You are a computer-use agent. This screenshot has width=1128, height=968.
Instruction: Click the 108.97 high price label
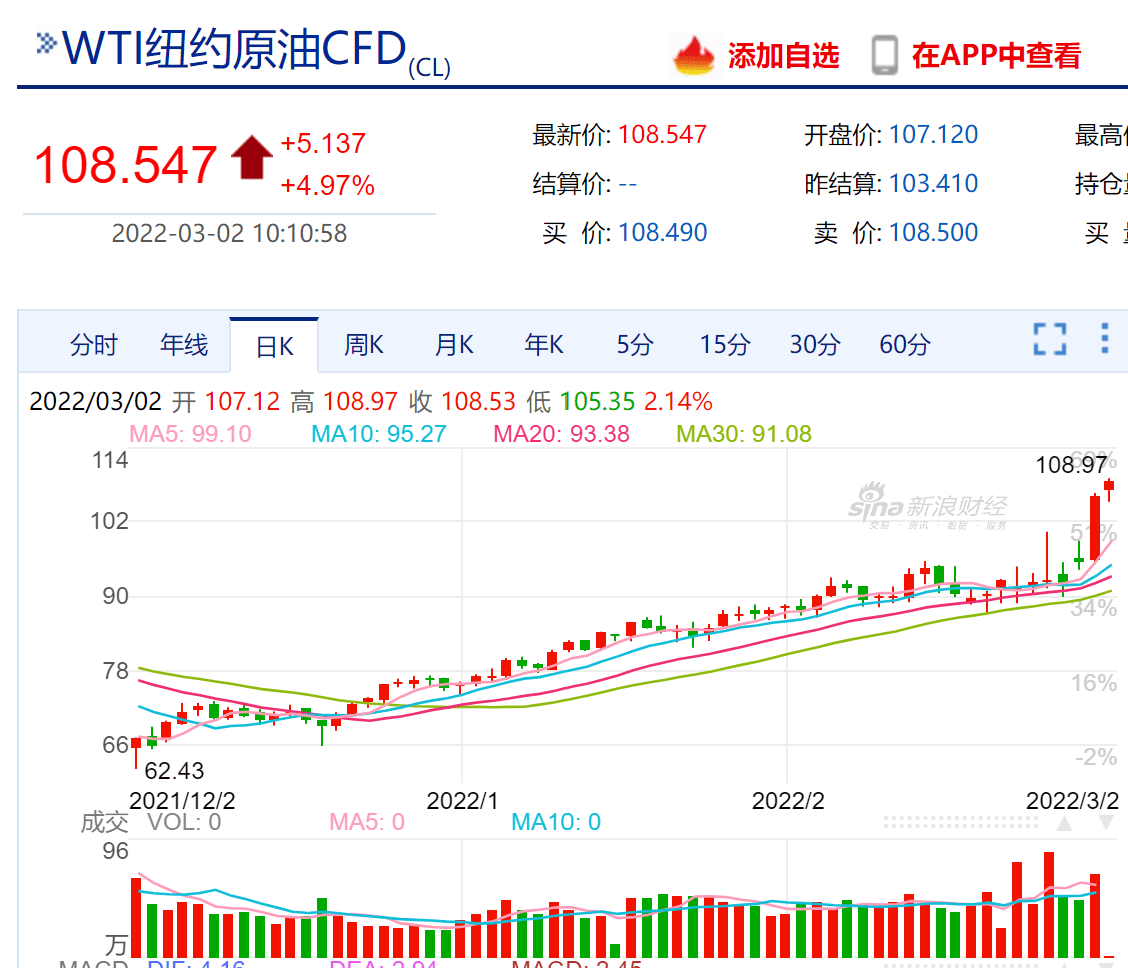(x=1070, y=465)
